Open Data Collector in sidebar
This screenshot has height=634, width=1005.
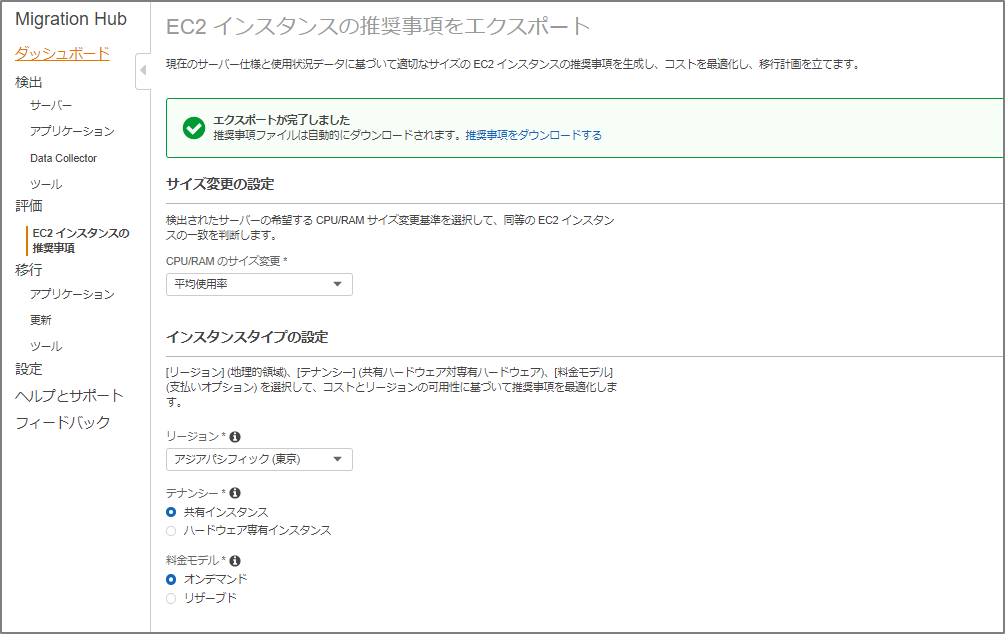63,158
